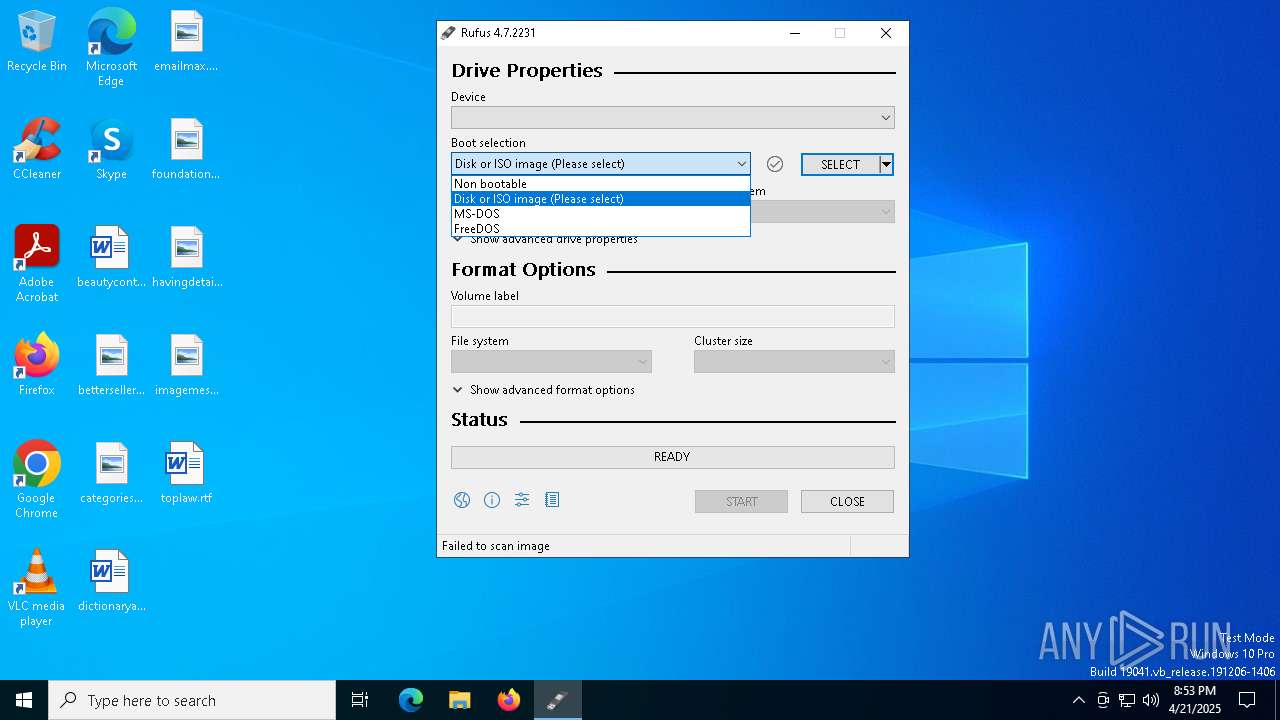Open Adobe Acrobat desktop shortcut

tap(37, 264)
